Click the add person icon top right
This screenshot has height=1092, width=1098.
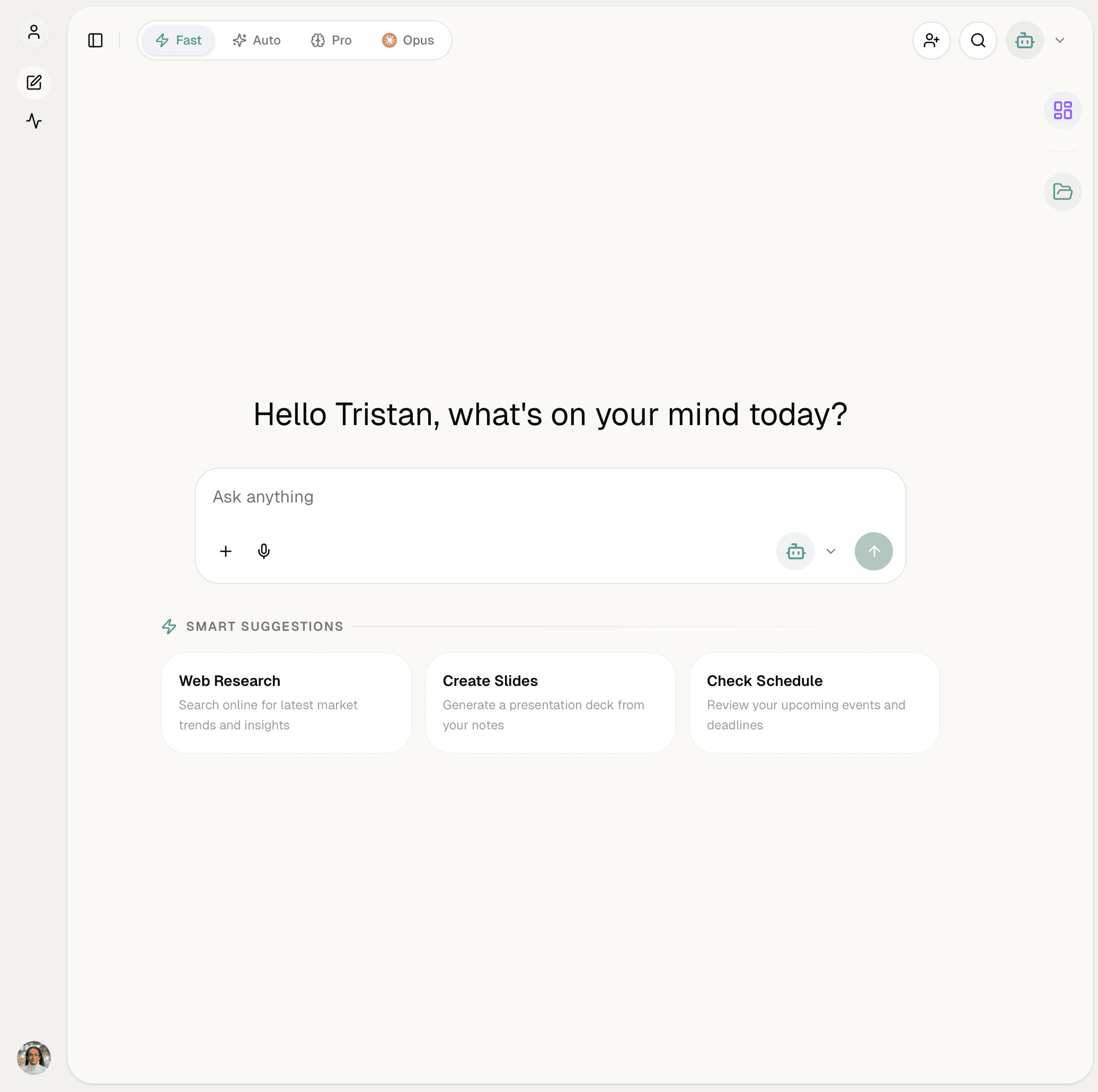coord(931,40)
